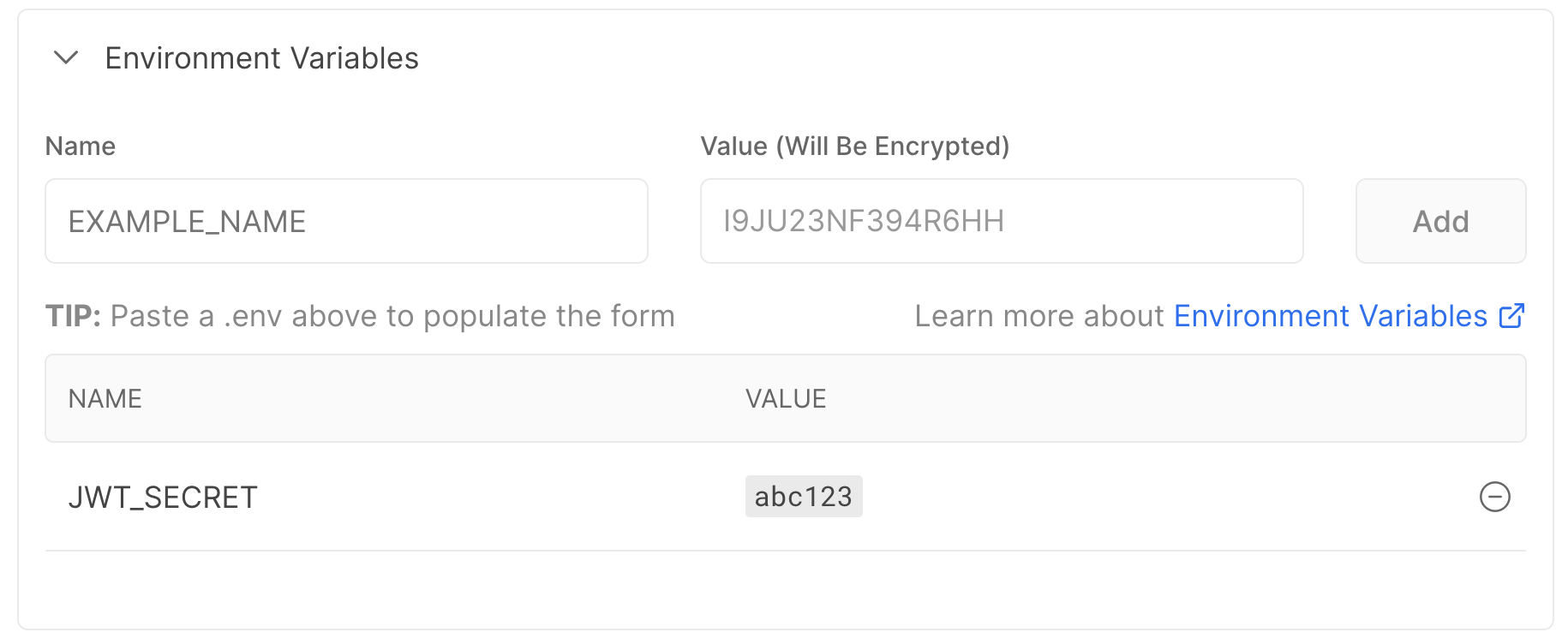
Task: Click the NAME column header
Action: tap(105, 397)
